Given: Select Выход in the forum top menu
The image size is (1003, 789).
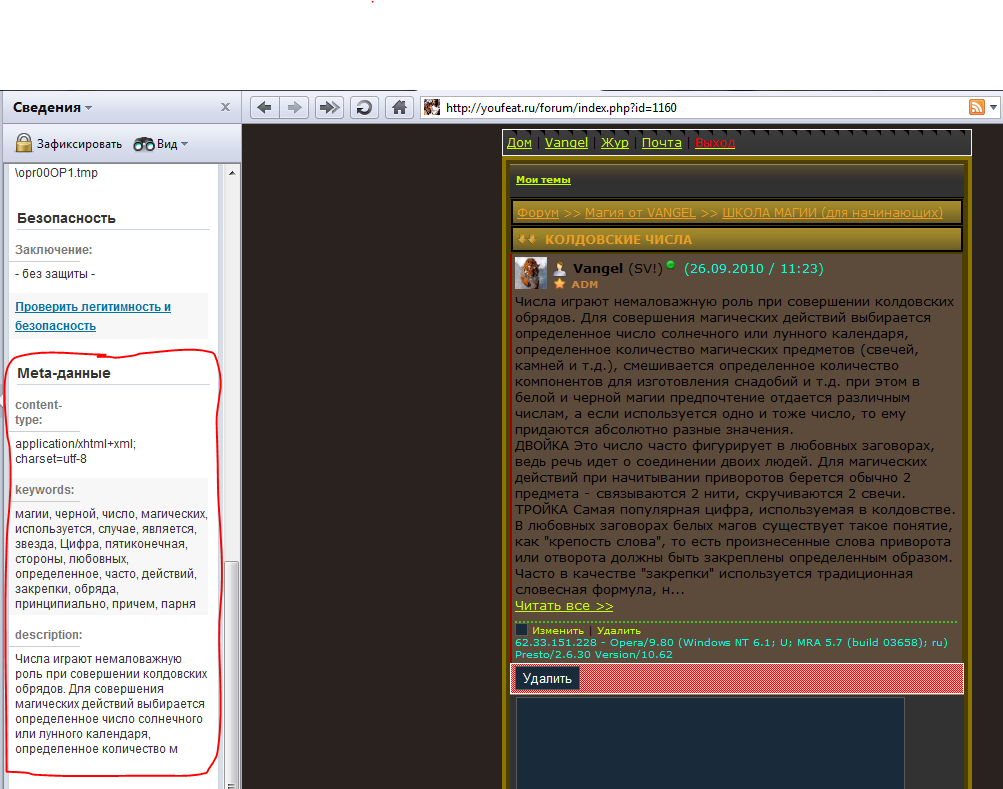Looking at the screenshot, I should pyautogui.click(x=714, y=142).
